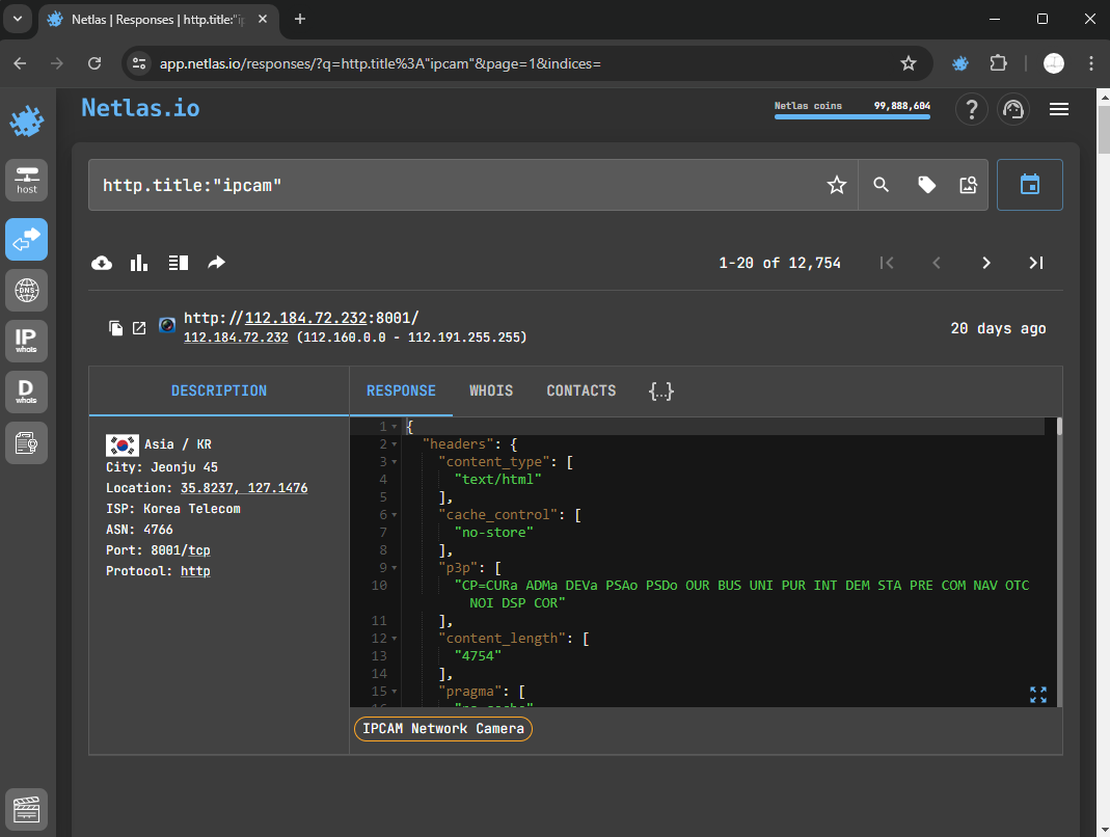The image size is (1110, 837).
Task: Open domain whois sidebar icon
Action: point(26,391)
